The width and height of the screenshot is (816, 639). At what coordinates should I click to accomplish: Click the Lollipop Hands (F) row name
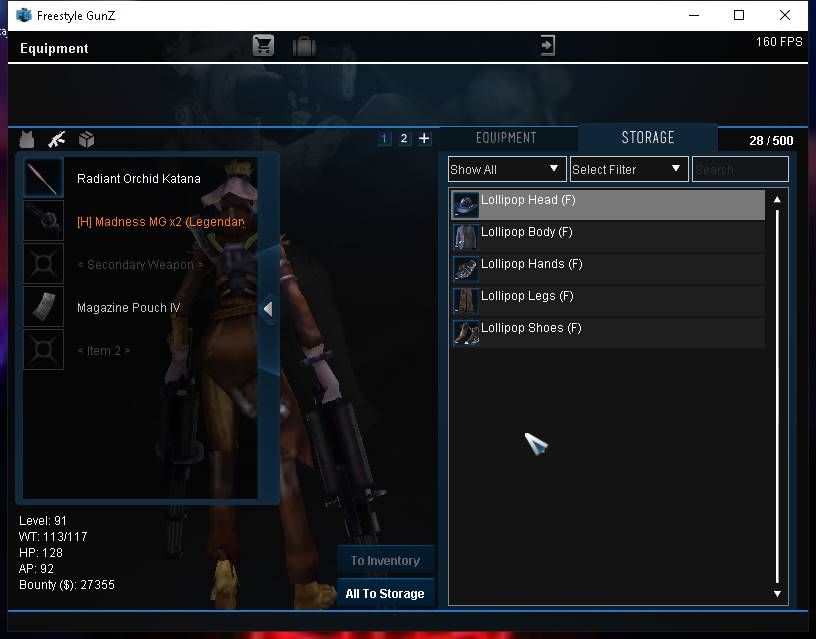[x=531, y=264]
